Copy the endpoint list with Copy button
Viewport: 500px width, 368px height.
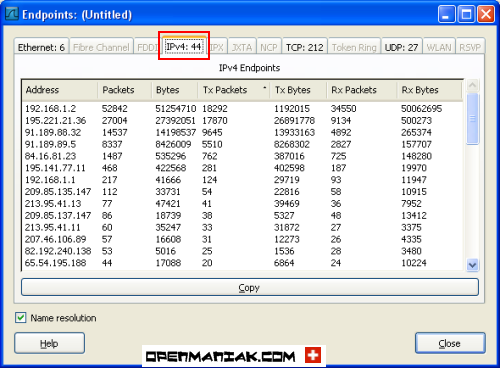(250, 287)
